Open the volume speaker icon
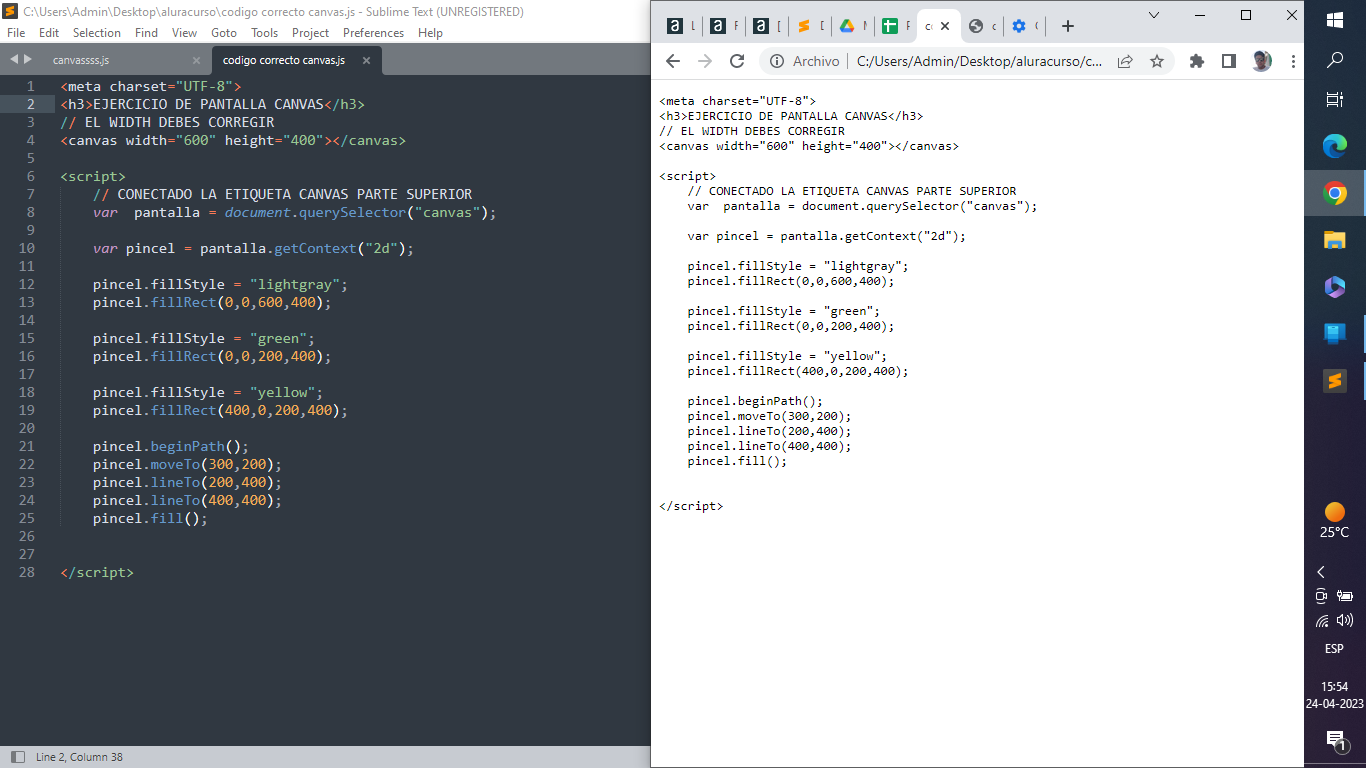This screenshot has height=768, width=1366. pos(1345,621)
